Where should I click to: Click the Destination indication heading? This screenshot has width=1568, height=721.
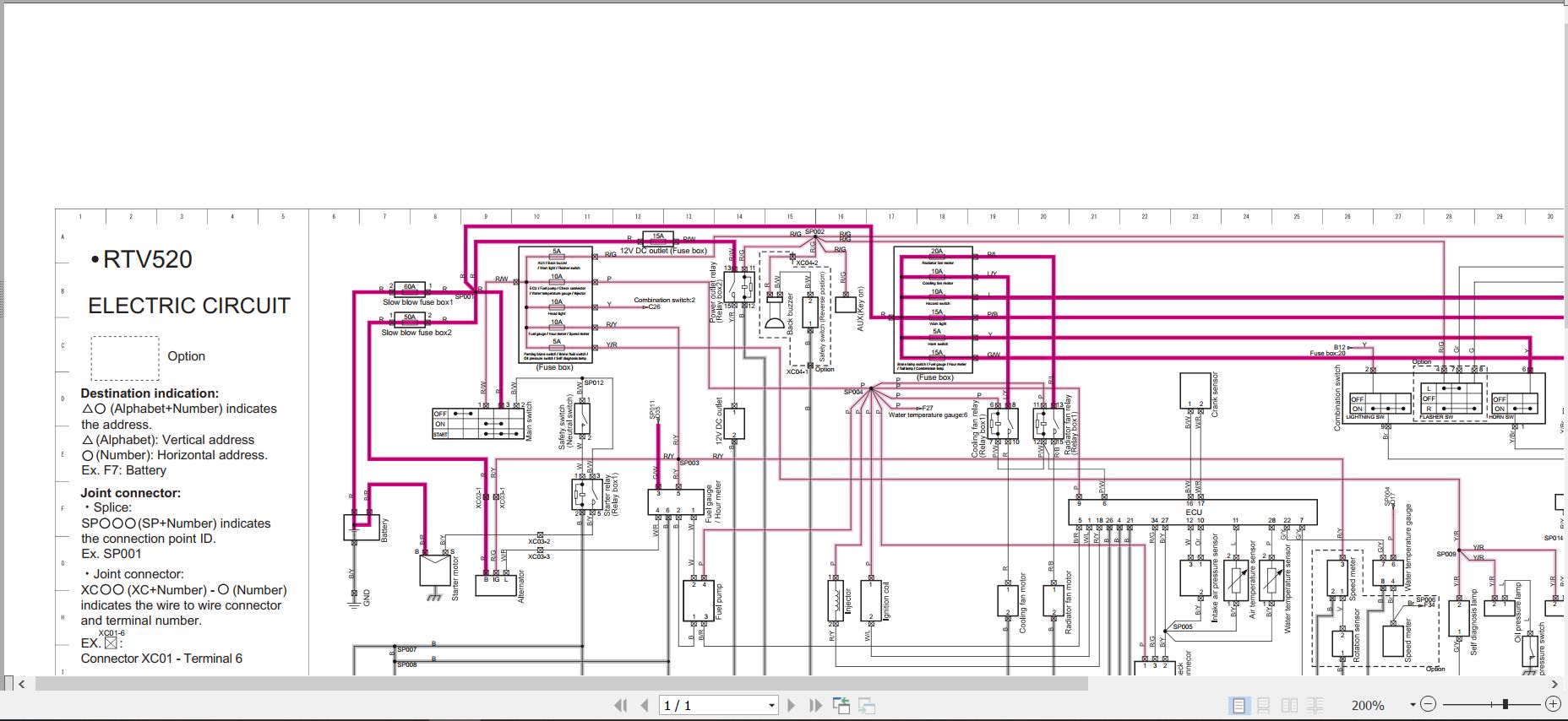pos(150,393)
